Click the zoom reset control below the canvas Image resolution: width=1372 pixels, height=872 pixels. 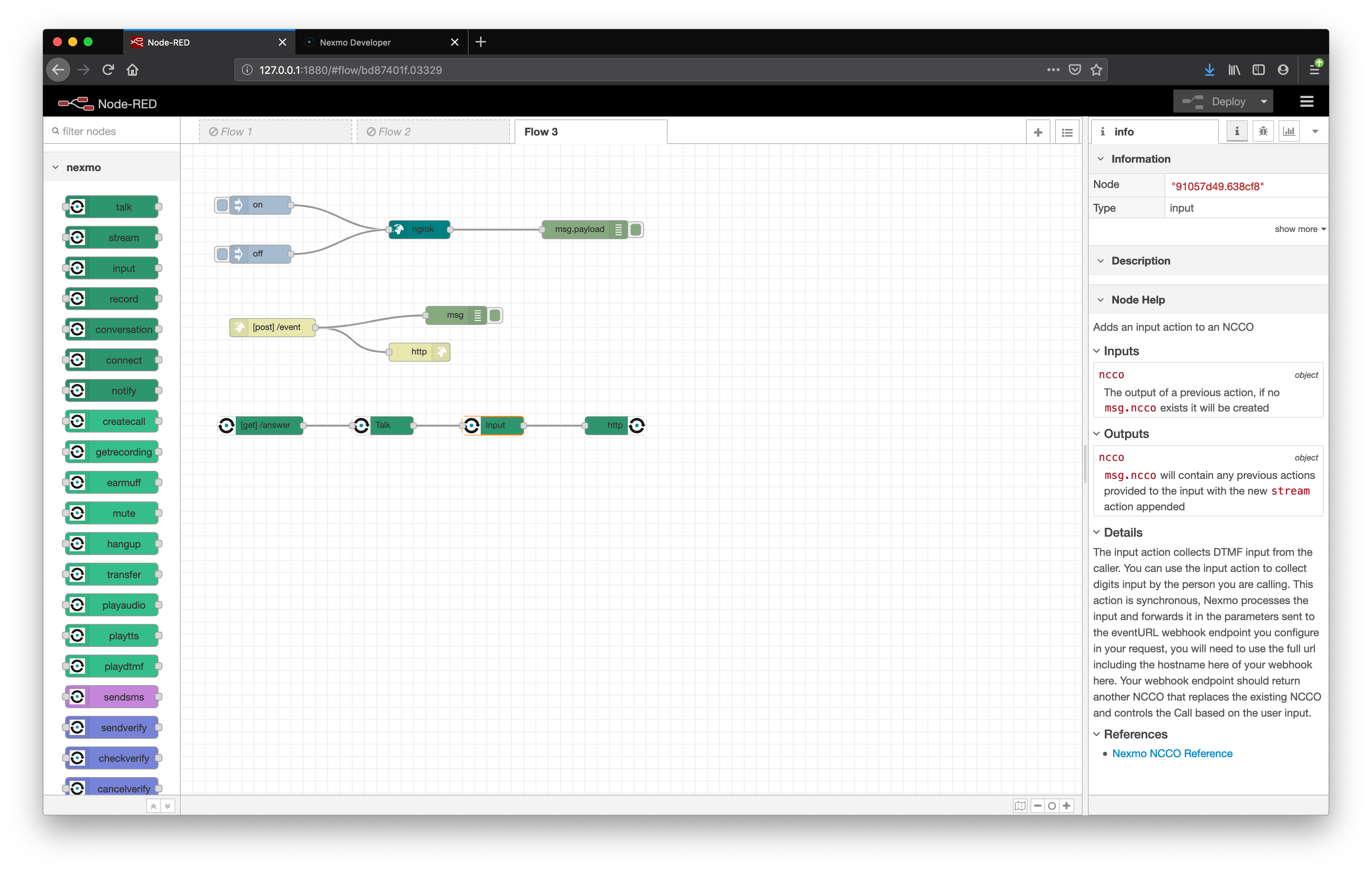click(1052, 805)
